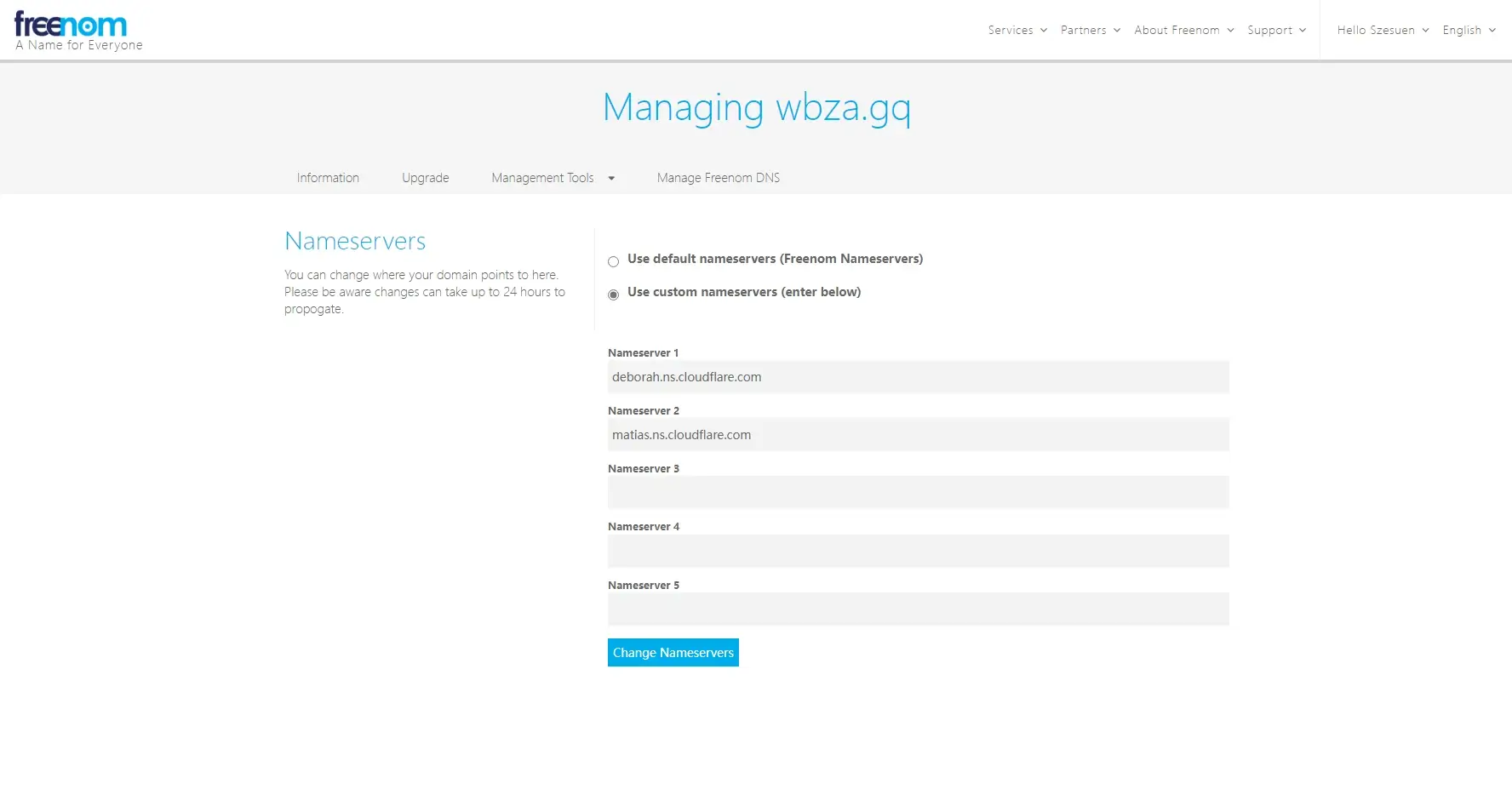Click the Nameserver 1 input field
The width and height of the screenshot is (1512, 795).
[x=918, y=377]
